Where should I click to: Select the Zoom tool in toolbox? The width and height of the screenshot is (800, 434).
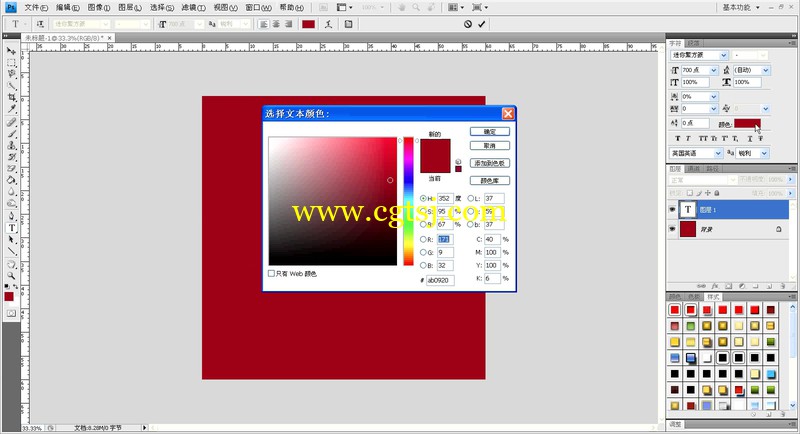(x=11, y=276)
